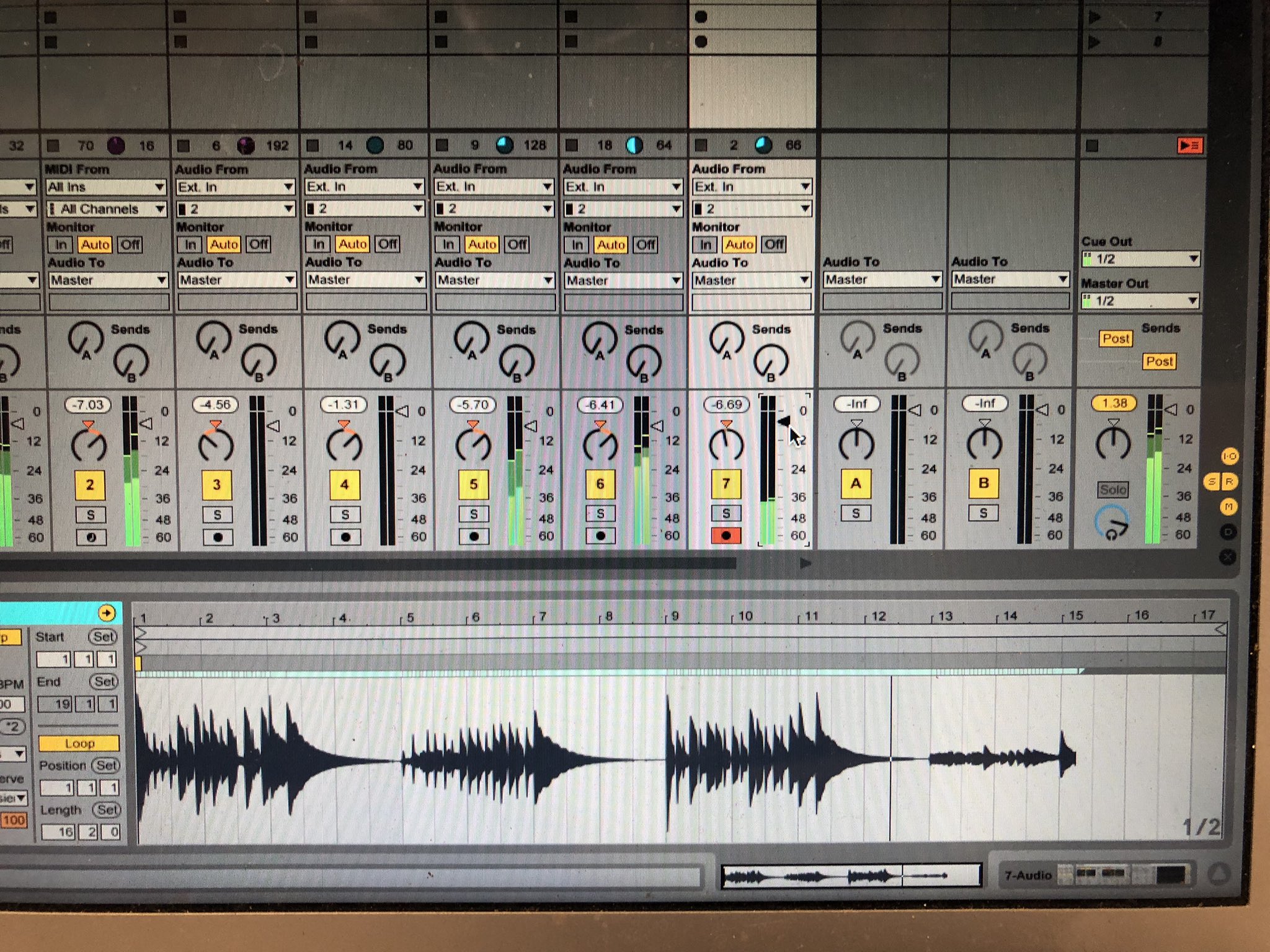Screen dimensions: 1270x952
Task: Click the Send A knob on return track A
Action: point(858,338)
